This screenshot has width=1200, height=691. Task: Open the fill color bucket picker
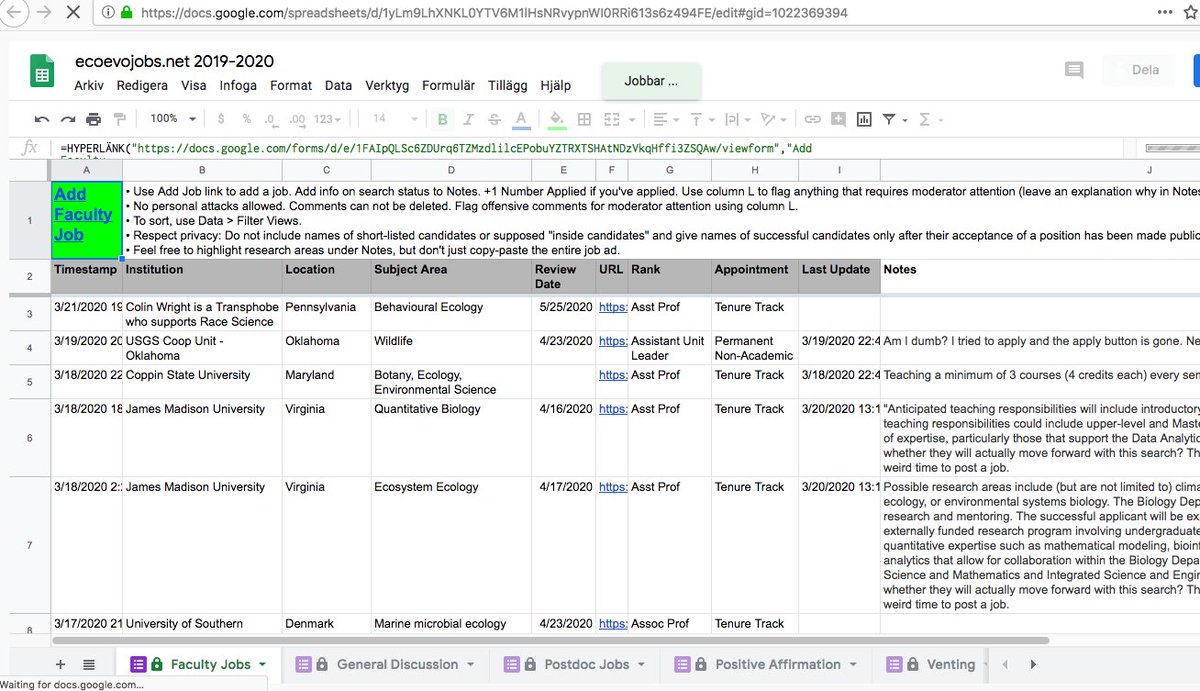click(x=557, y=120)
